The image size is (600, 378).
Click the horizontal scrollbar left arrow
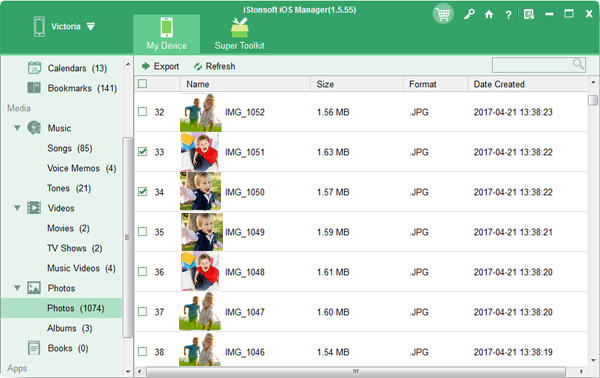(x=139, y=371)
